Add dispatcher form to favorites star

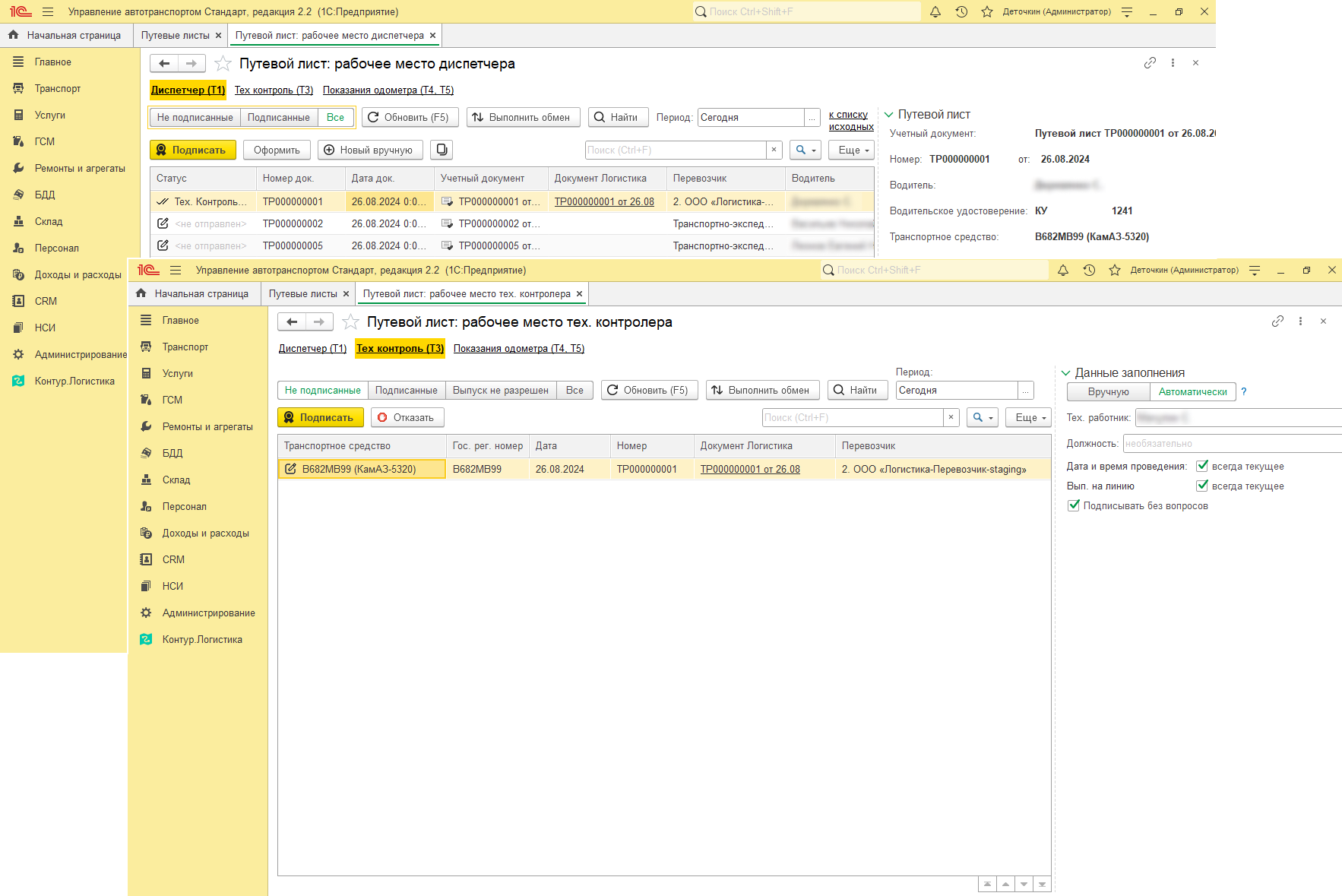coord(223,64)
